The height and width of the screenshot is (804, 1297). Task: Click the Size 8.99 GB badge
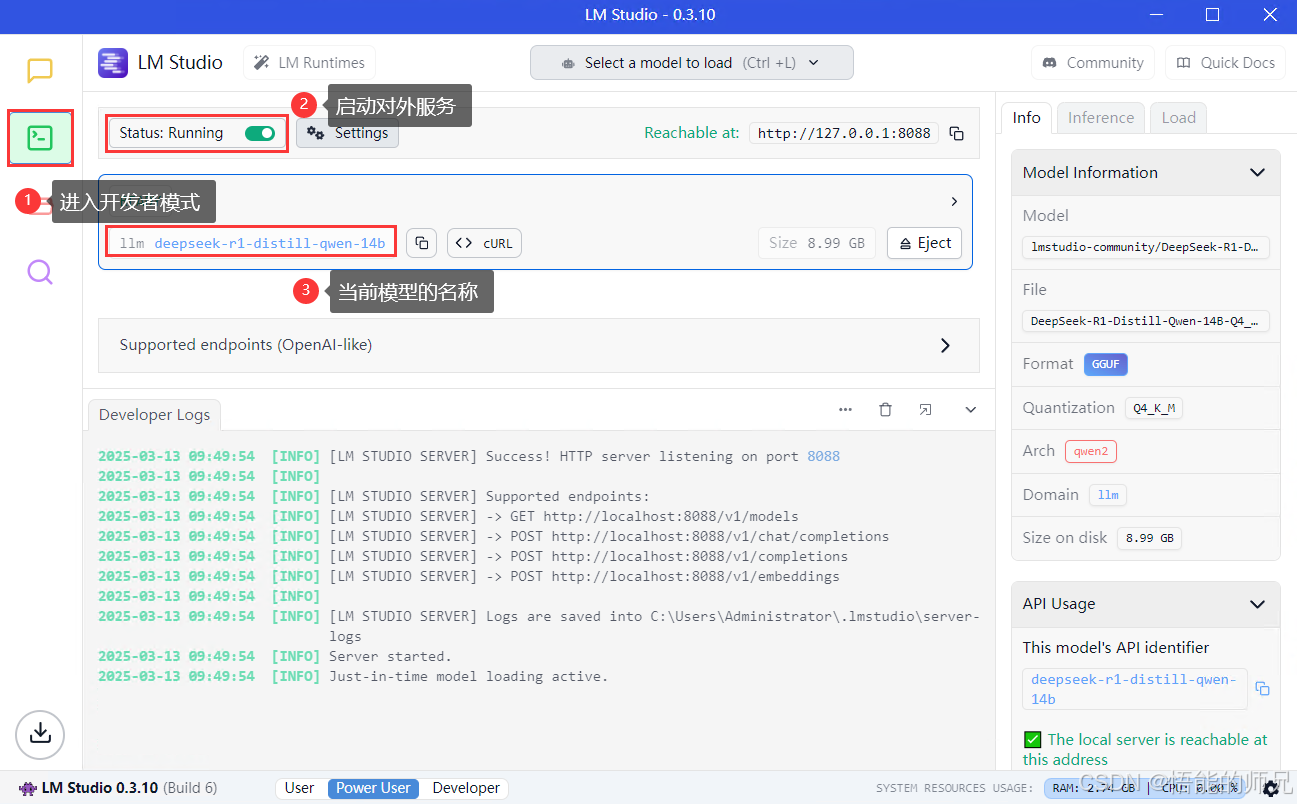pos(817,243)
